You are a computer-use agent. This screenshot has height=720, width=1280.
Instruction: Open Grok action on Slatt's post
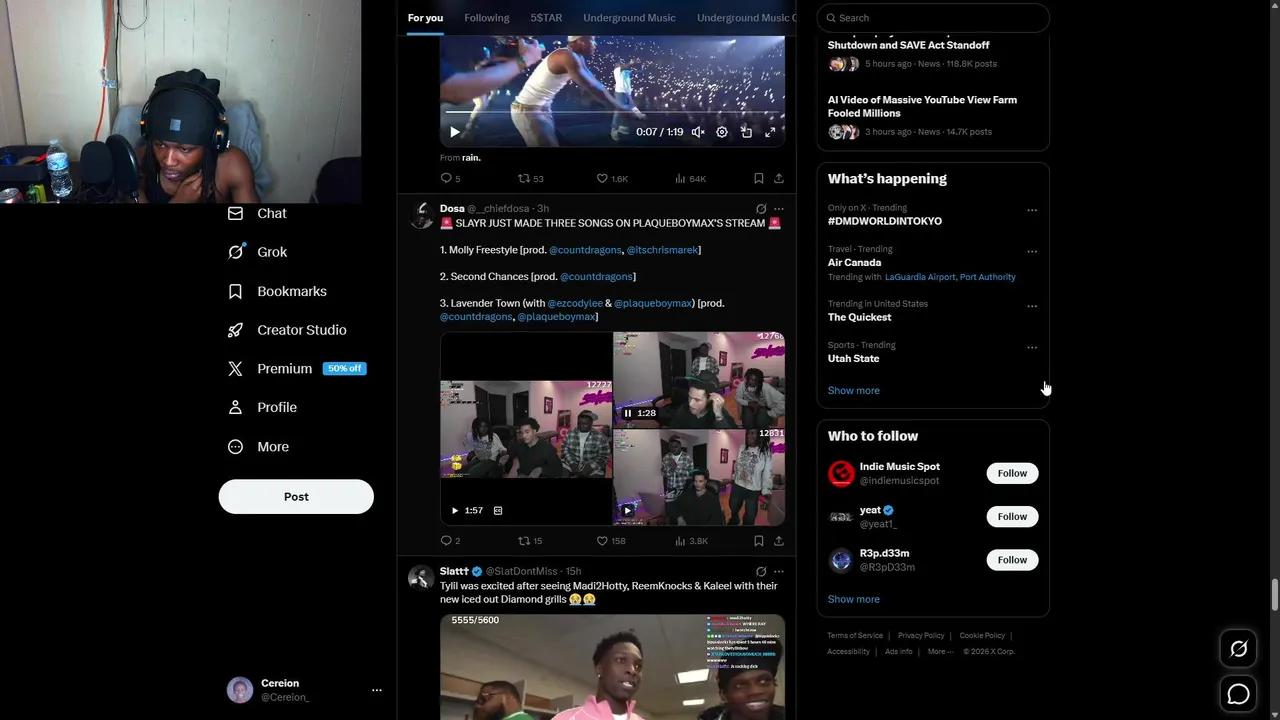pos(761,572)
